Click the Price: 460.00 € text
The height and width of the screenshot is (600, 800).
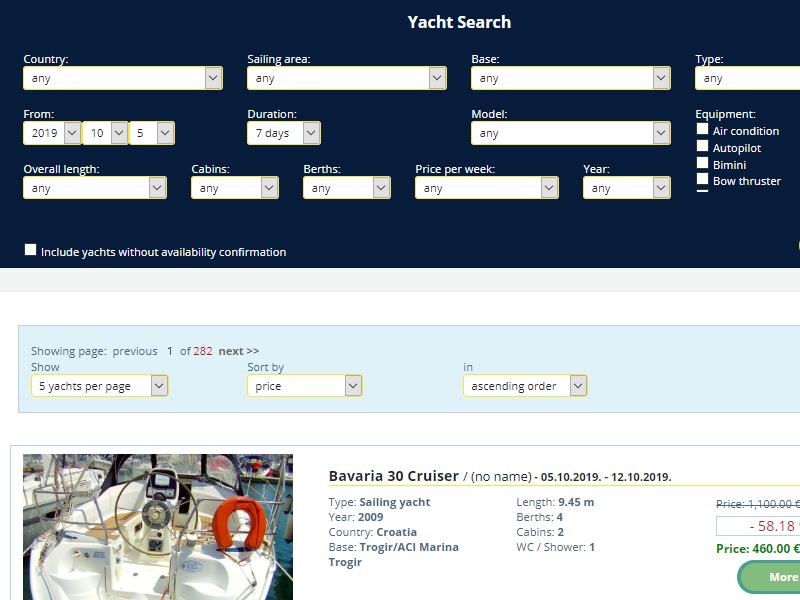pyautogui.click(x=758, y=548)
